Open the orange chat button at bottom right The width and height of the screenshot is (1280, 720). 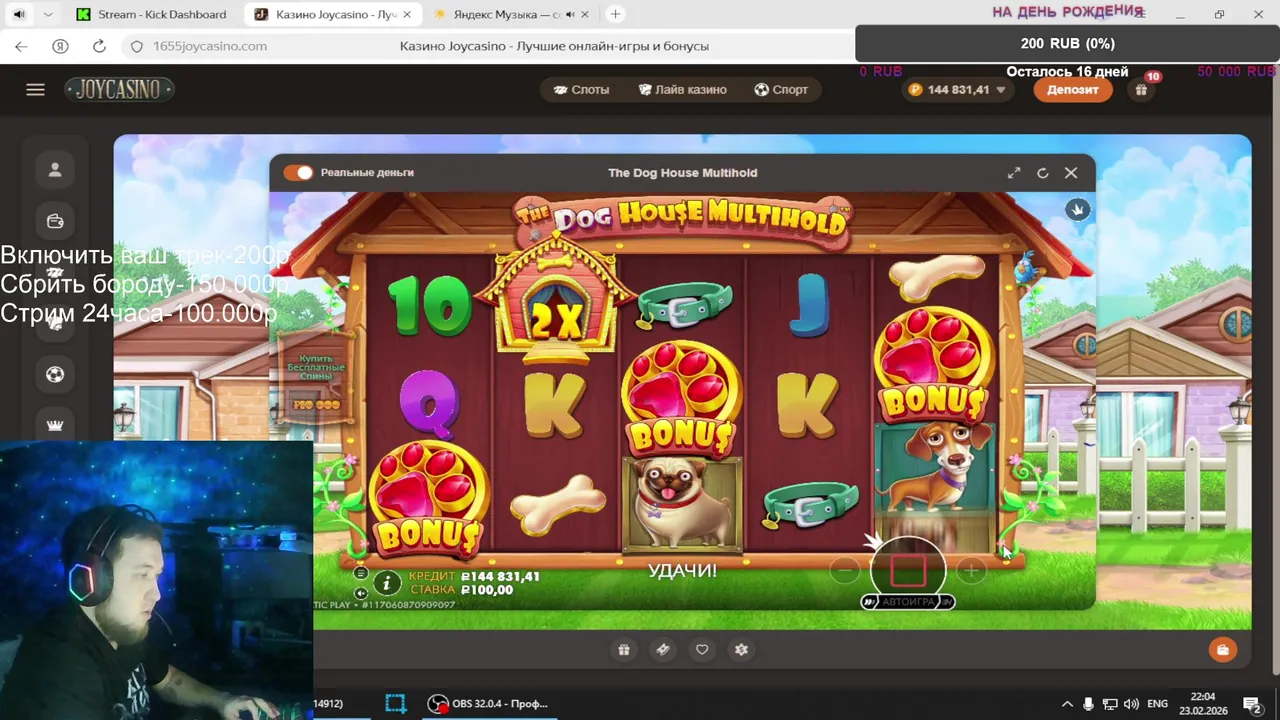coord(1222,650)
